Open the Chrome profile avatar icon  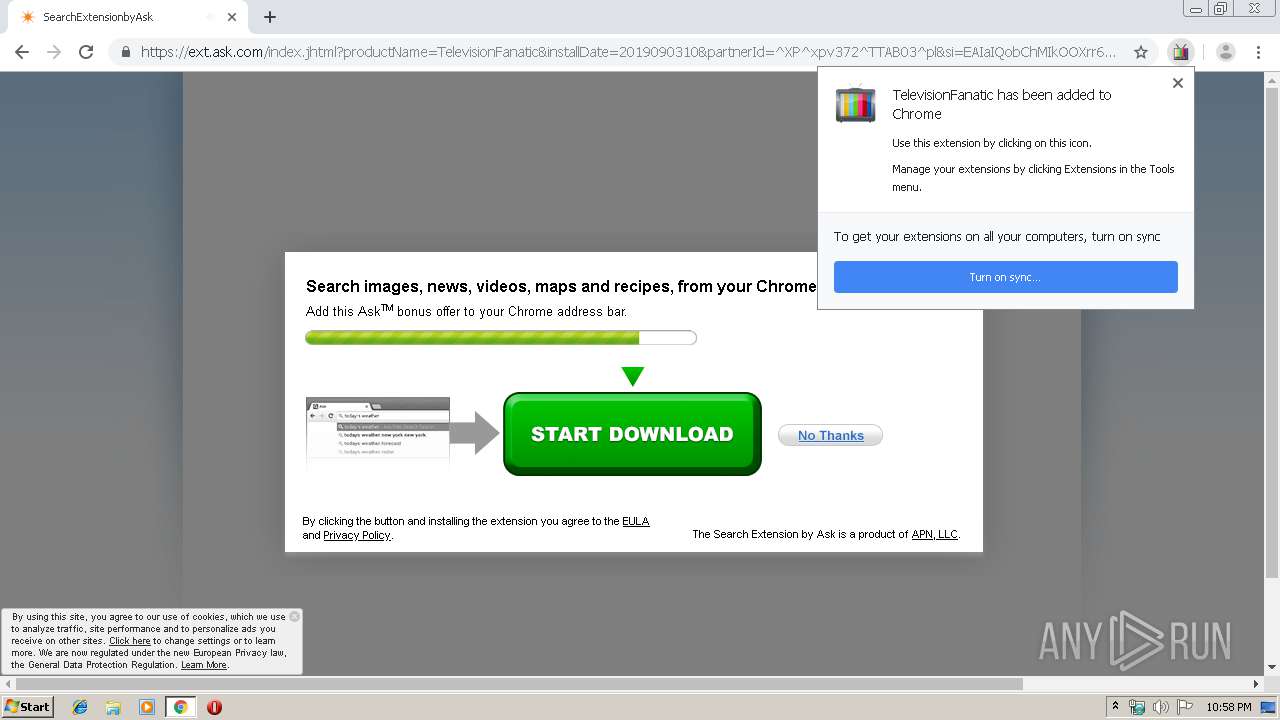click(1226, 52)
